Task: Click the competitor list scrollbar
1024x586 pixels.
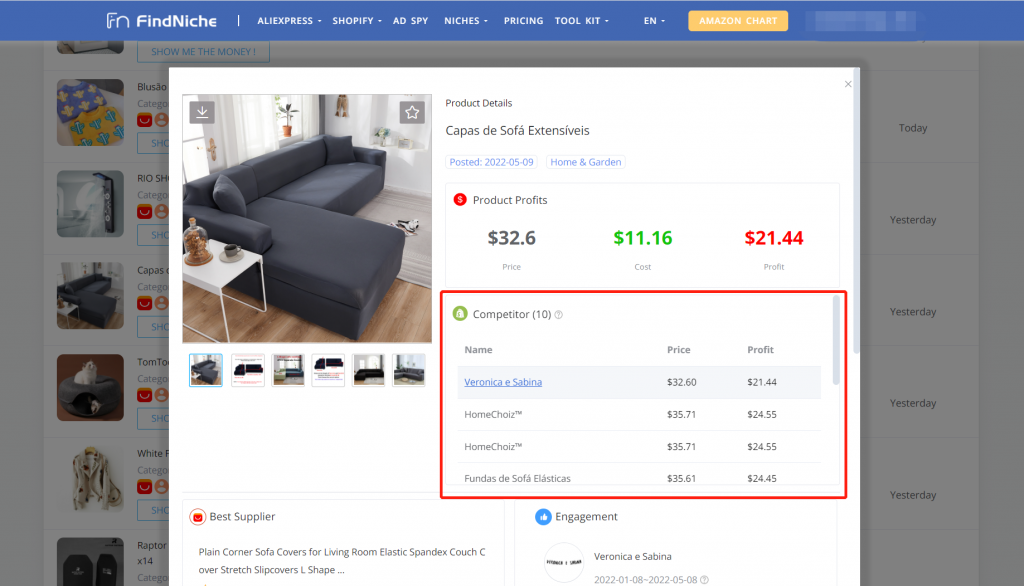Action: coord(836,340)
